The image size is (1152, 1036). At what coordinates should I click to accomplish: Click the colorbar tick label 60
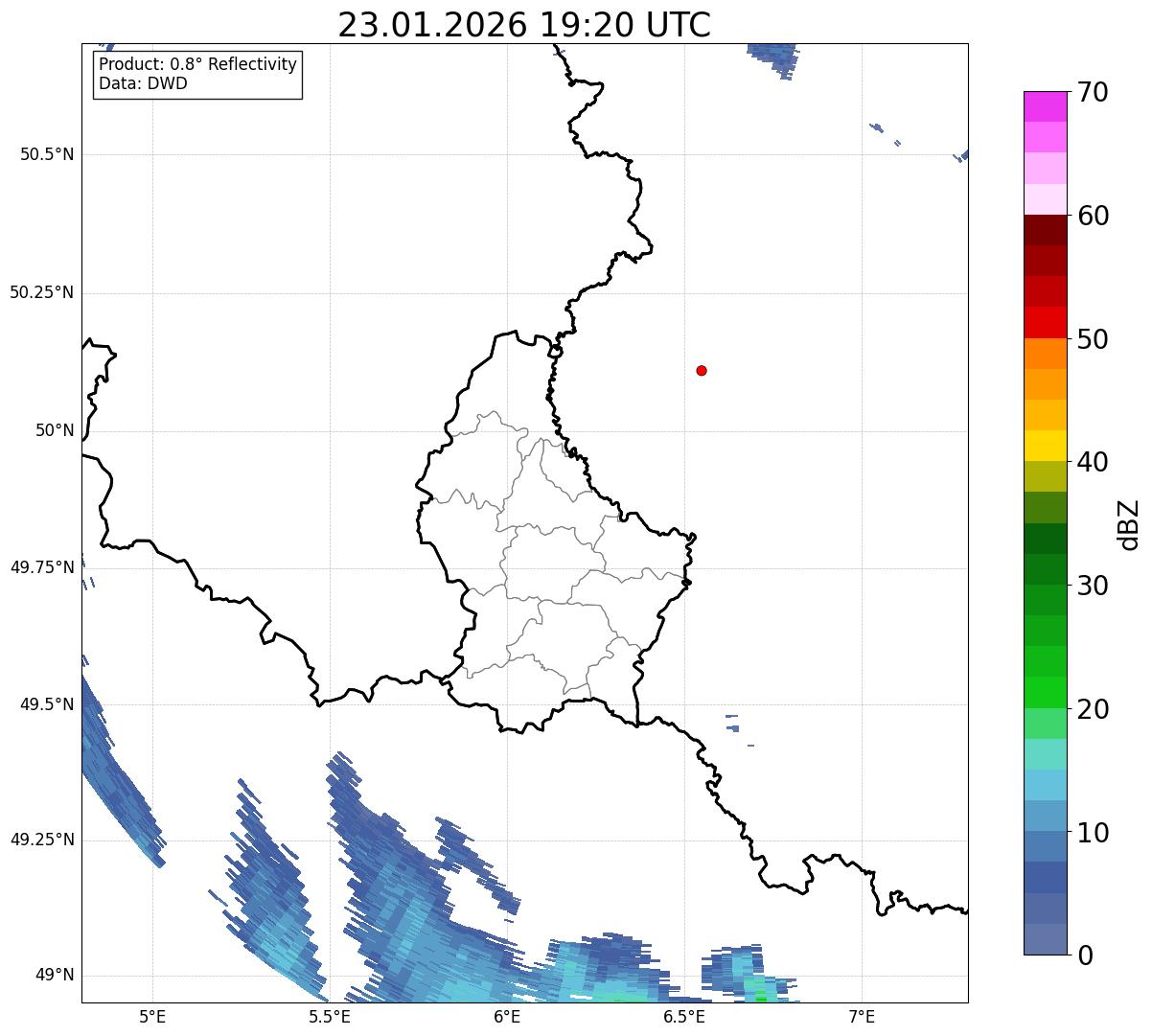tap(1093, 216)
